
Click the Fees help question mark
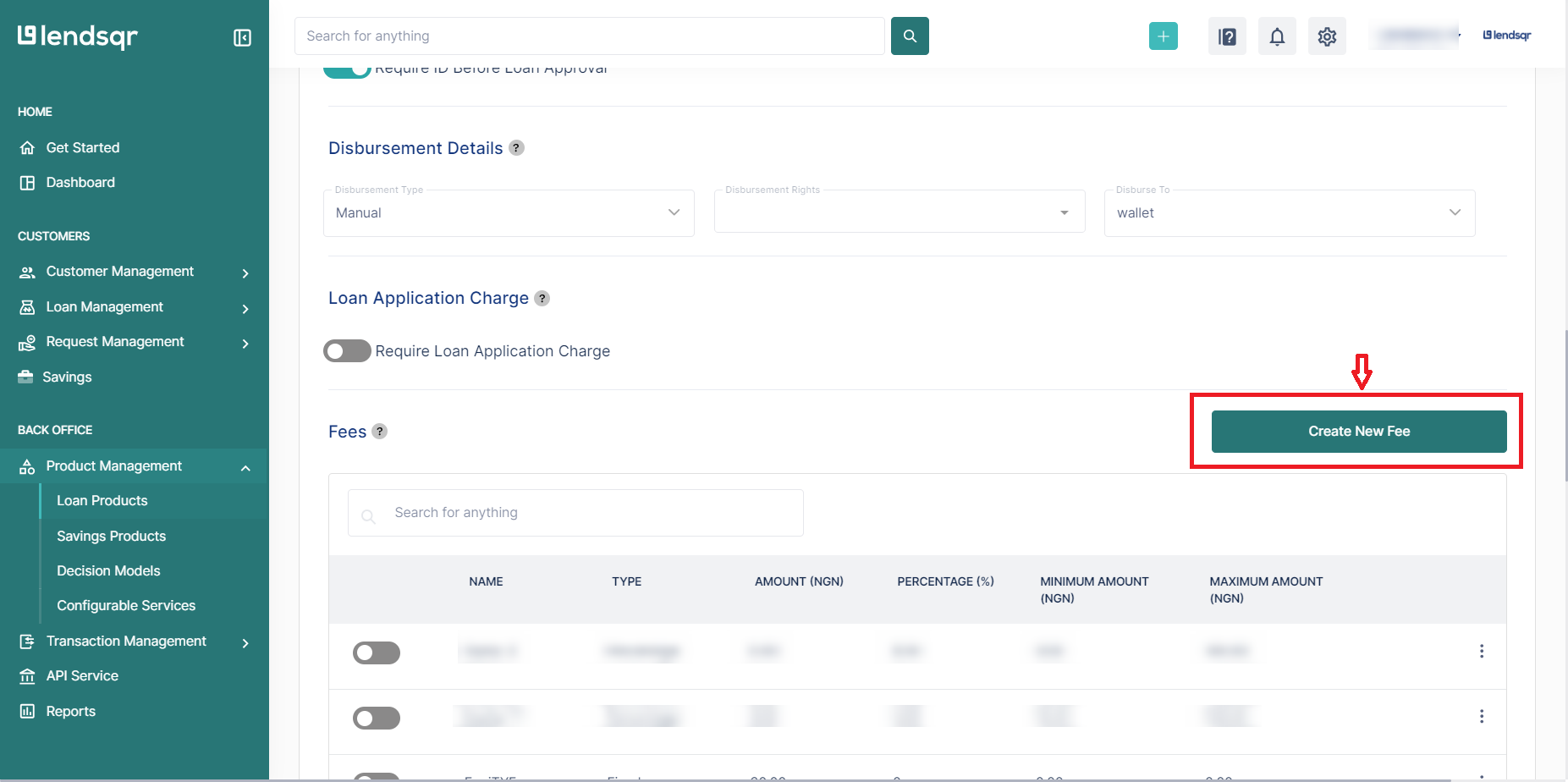[x=380, y=431]
